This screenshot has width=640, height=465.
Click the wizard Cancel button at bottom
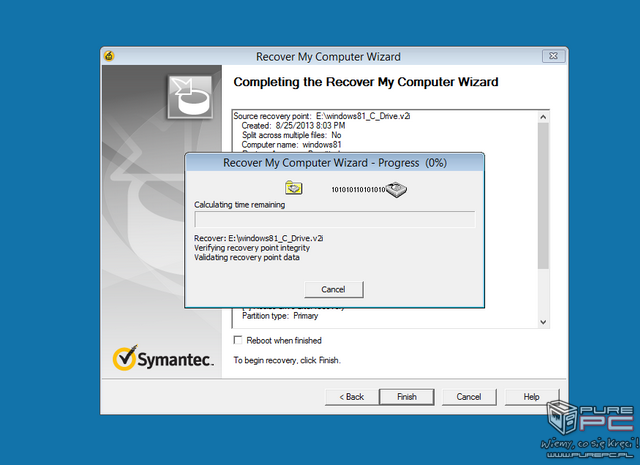pos(469,397)
